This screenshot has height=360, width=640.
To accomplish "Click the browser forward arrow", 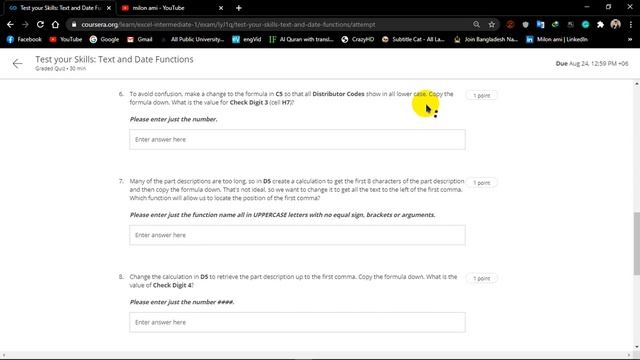I will [x=25, y=24].
